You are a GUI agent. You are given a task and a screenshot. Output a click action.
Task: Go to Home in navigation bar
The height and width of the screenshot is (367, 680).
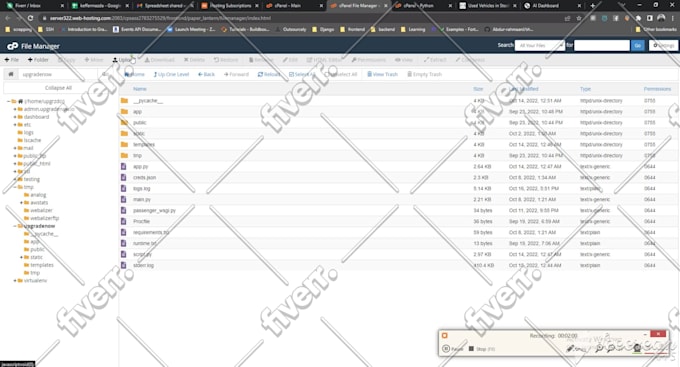[x=135, y=75]
